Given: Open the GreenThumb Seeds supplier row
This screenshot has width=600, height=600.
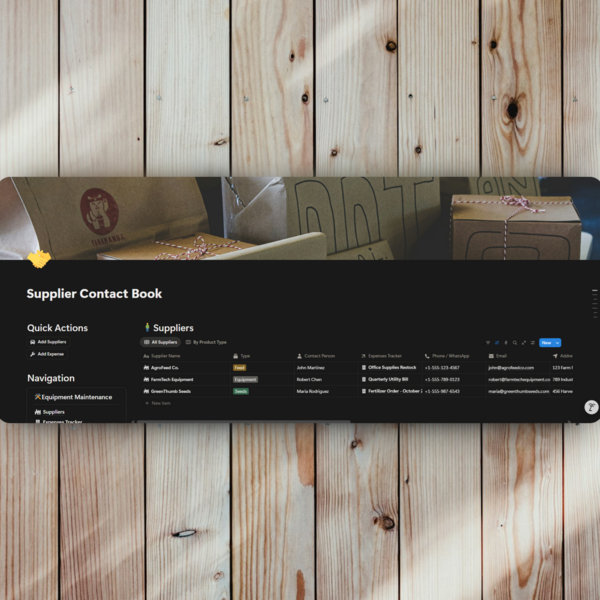Looking at the screenshot, I should click(171, 391).
